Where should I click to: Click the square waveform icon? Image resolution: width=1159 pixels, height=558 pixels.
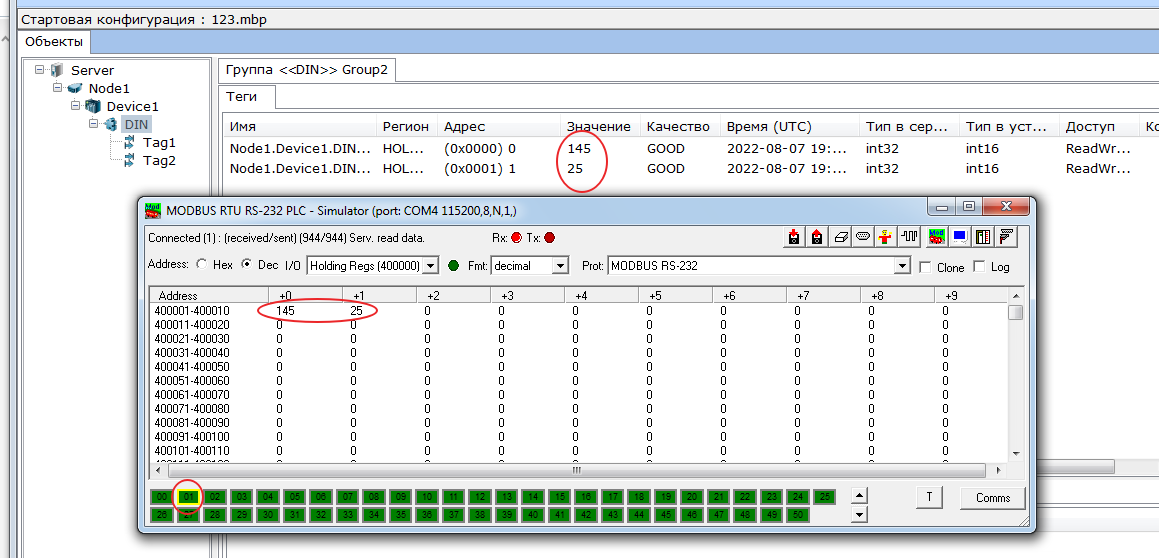click(x=909, y=237)
